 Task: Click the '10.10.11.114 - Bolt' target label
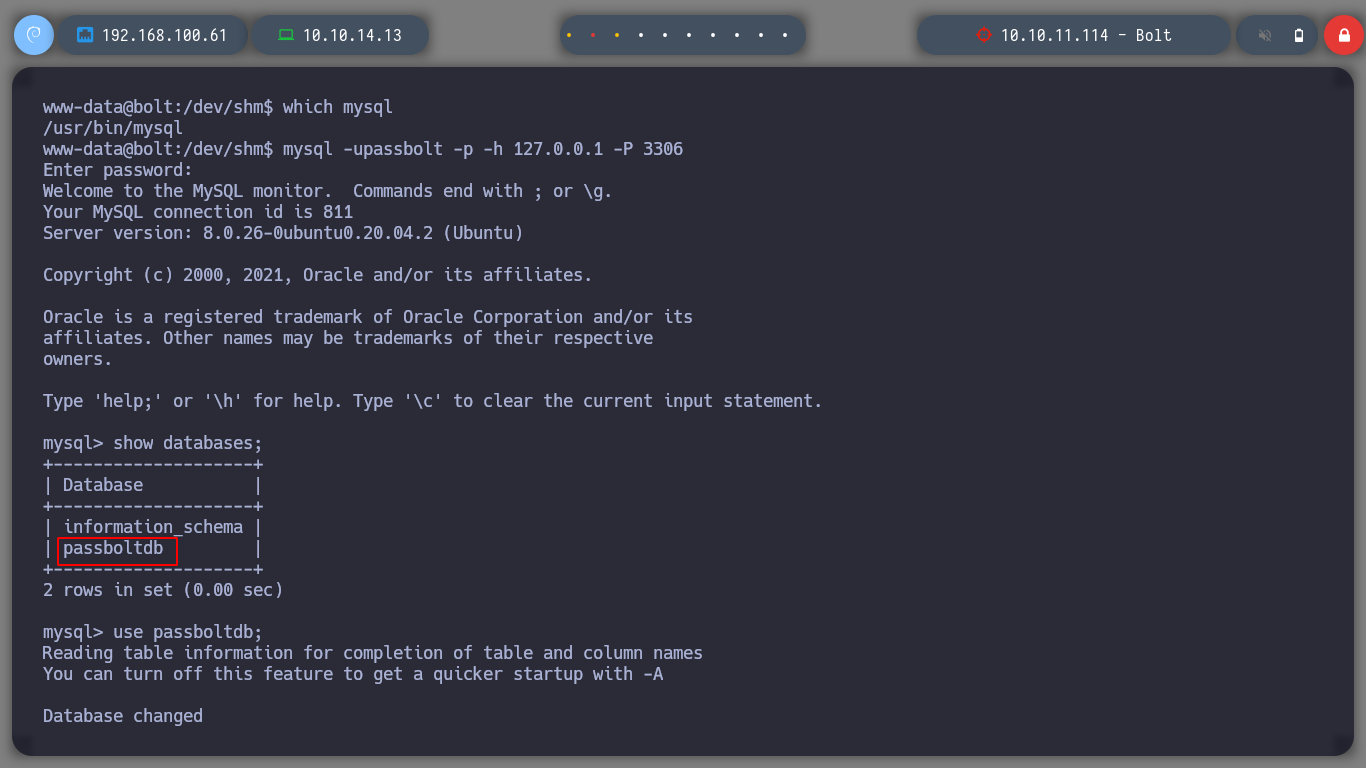[x=1086, y=35]
